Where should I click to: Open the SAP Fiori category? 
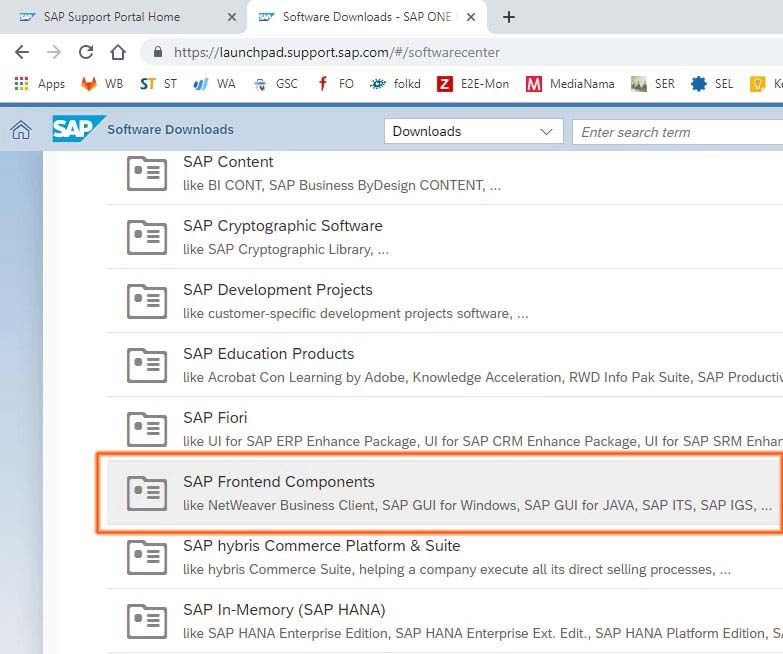[x=215, y=417]
